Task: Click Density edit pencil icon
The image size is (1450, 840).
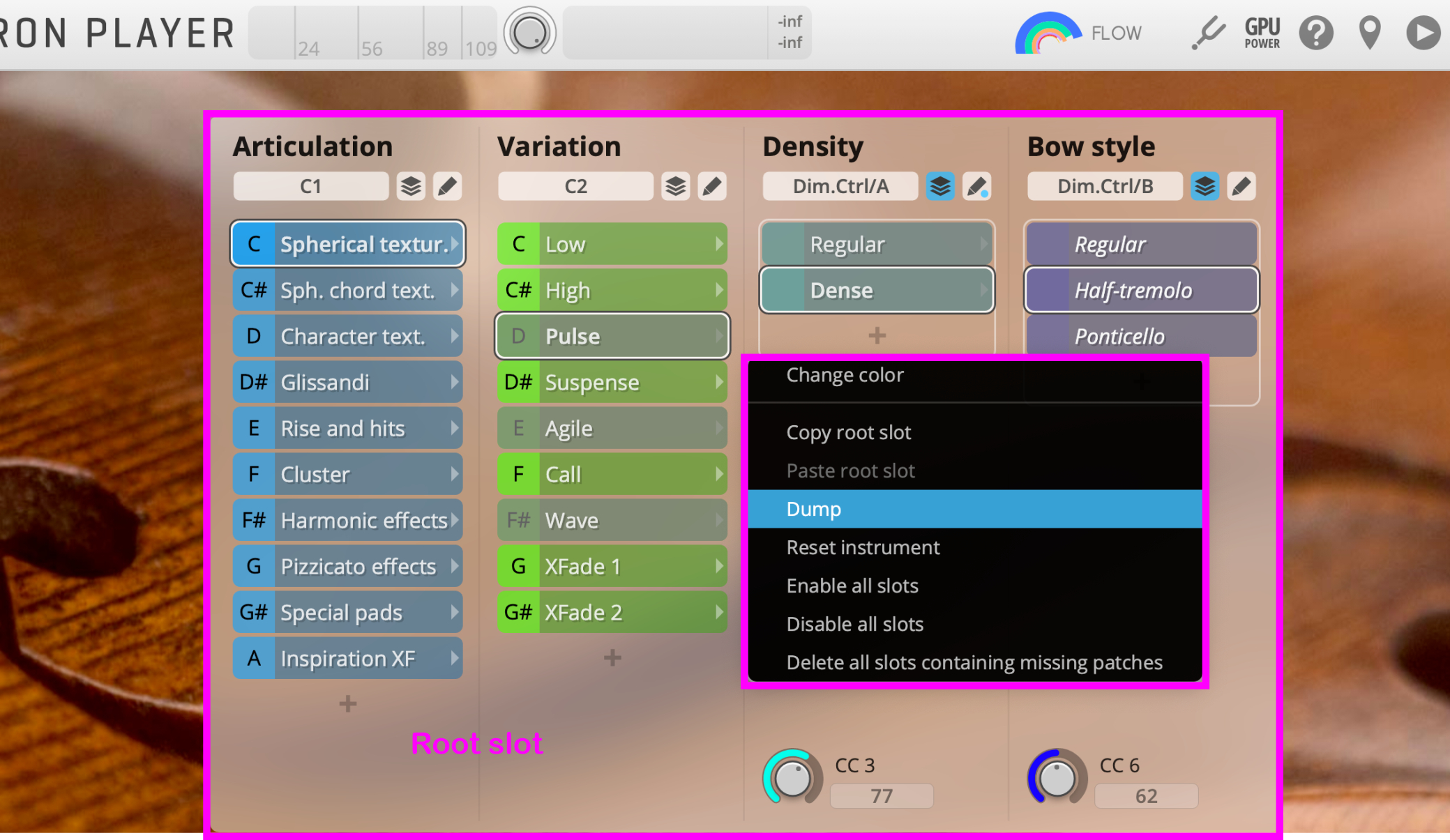Action: click(x=976, y=186)
